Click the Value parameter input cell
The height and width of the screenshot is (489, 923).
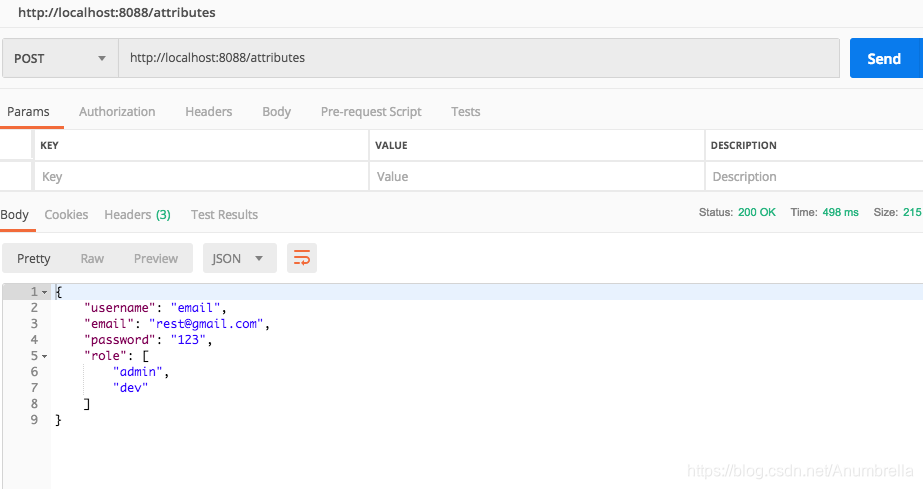point(537,177)
